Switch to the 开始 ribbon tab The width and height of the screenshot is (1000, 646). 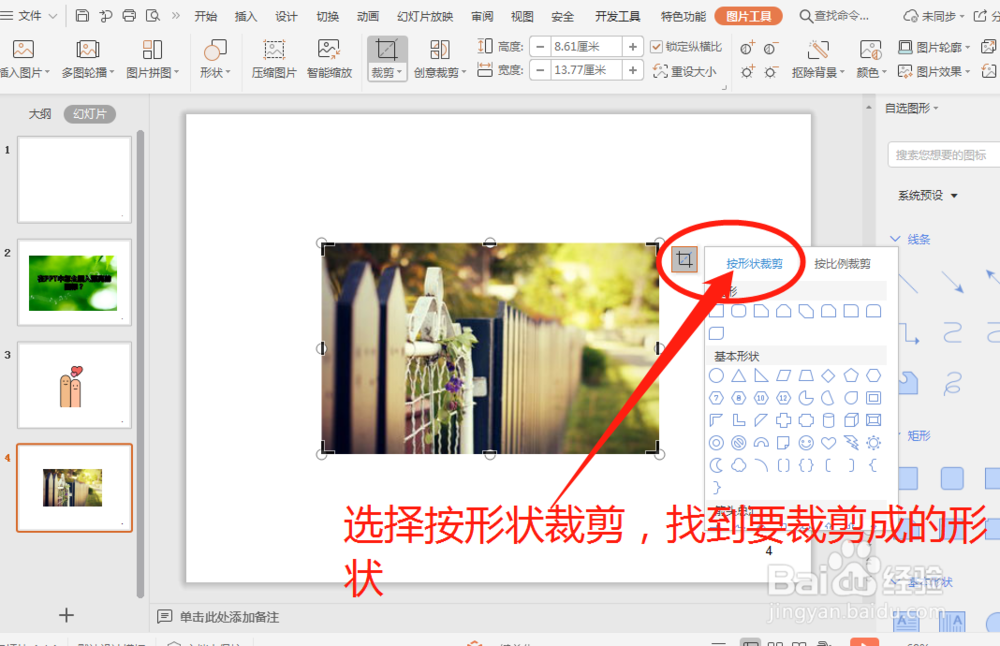206,15
